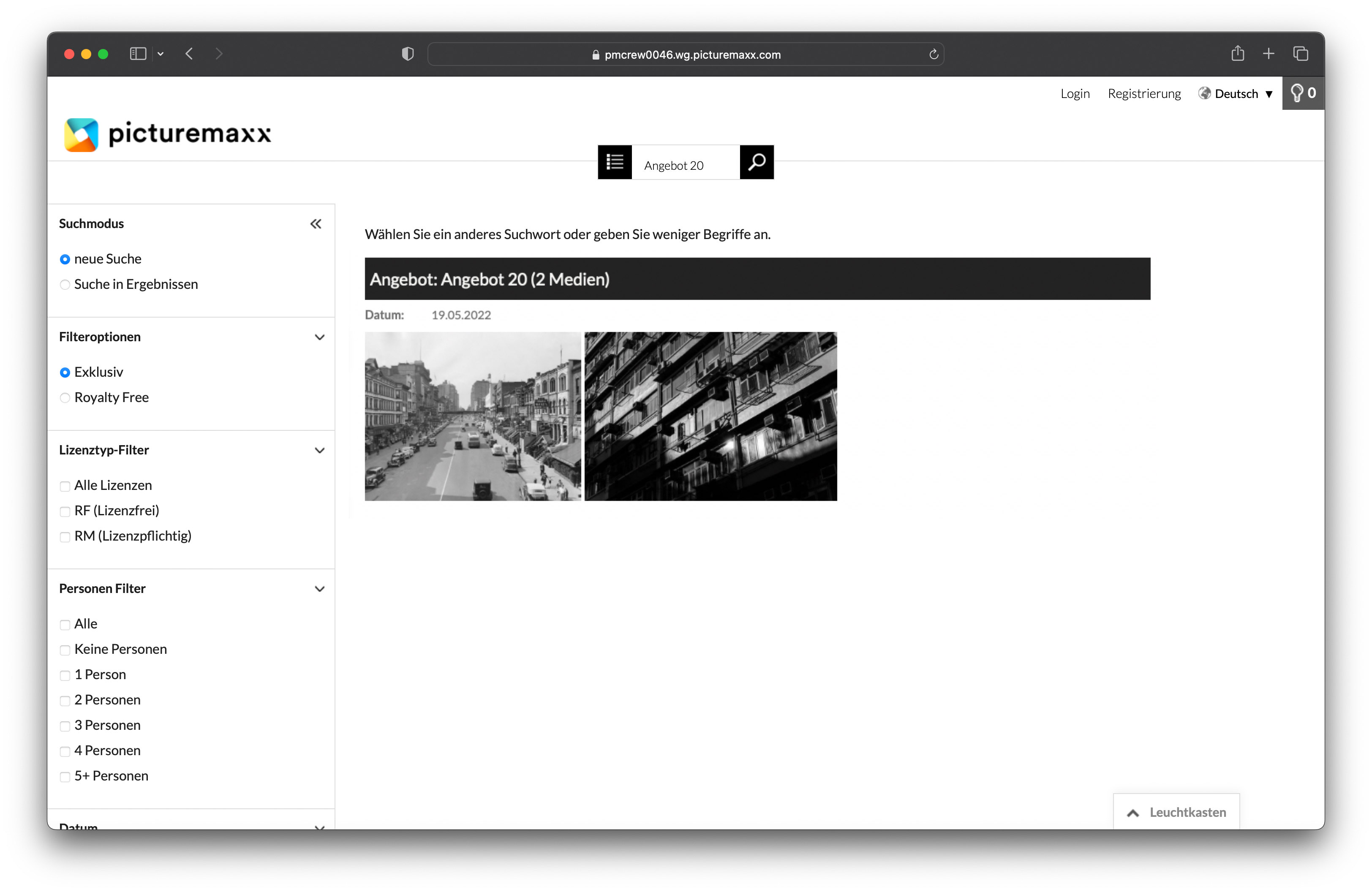The width and height of the screenshot is (1372, 892).
Task: Select the neue Suche radio option
Action: [x=65, y=259]
